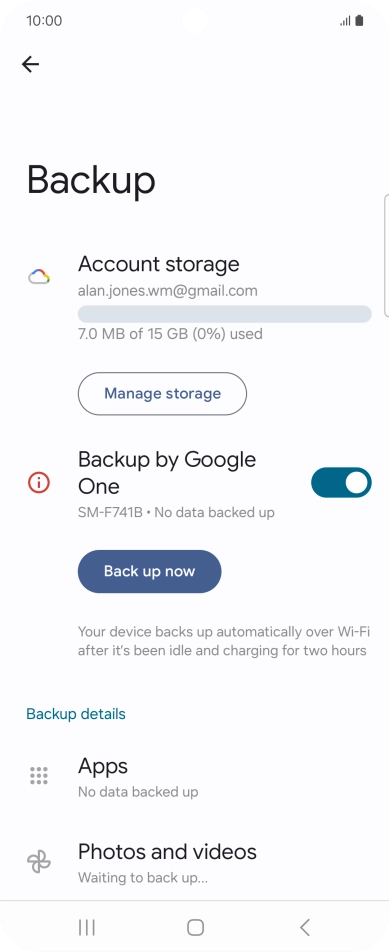Click the Manage storage button
This screenshot has height=952, width=389.
[162, 393]
